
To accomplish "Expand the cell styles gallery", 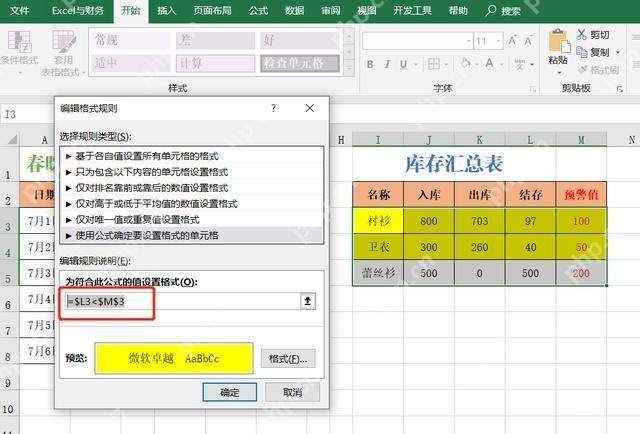I will tap(349, 69).
